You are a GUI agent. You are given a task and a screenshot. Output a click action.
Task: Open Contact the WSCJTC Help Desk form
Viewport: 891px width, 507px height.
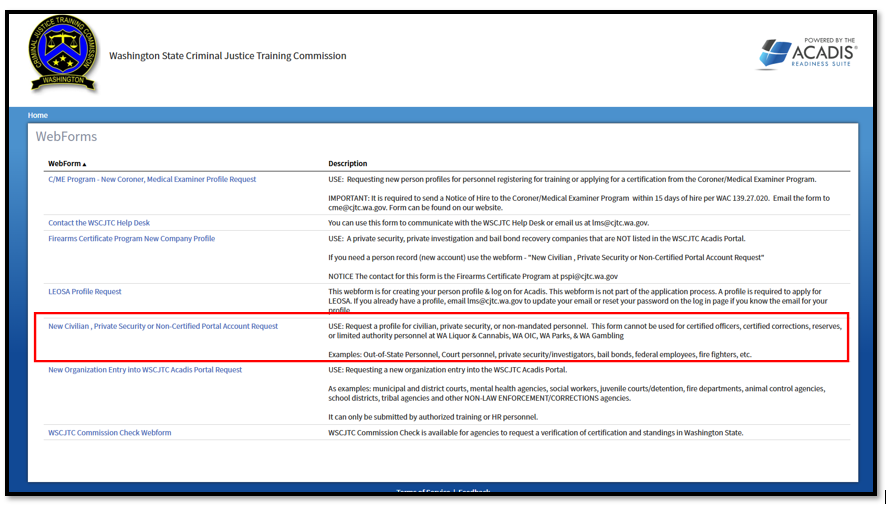pyautogui.click(x=99, y=223)
